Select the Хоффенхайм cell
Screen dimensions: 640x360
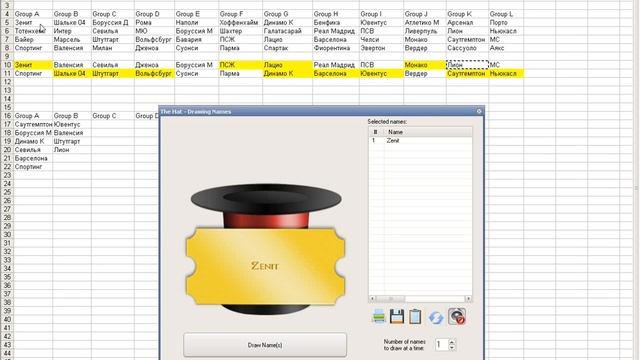(240, 22)
